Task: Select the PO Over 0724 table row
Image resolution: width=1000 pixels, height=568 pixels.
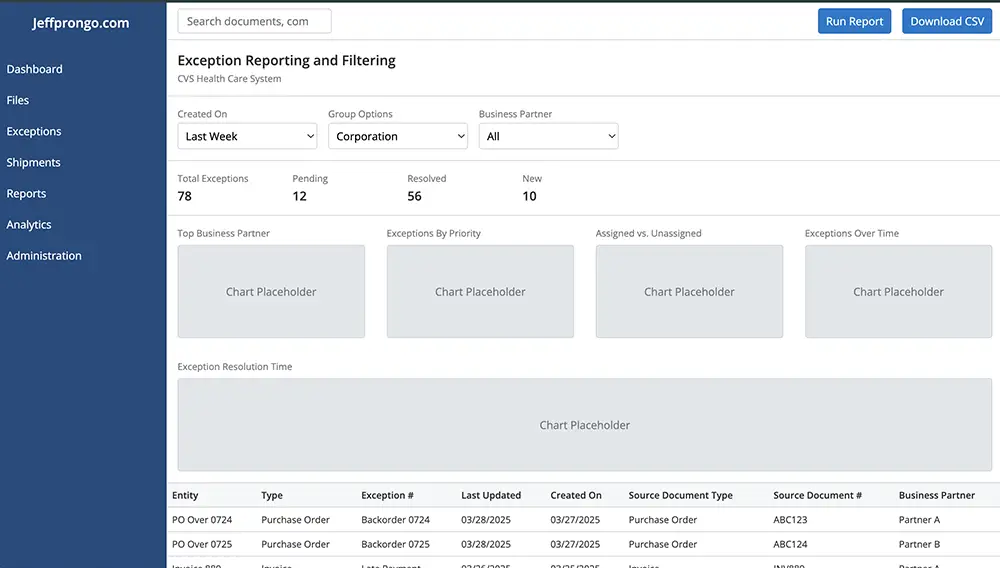Action: (583, 520)
